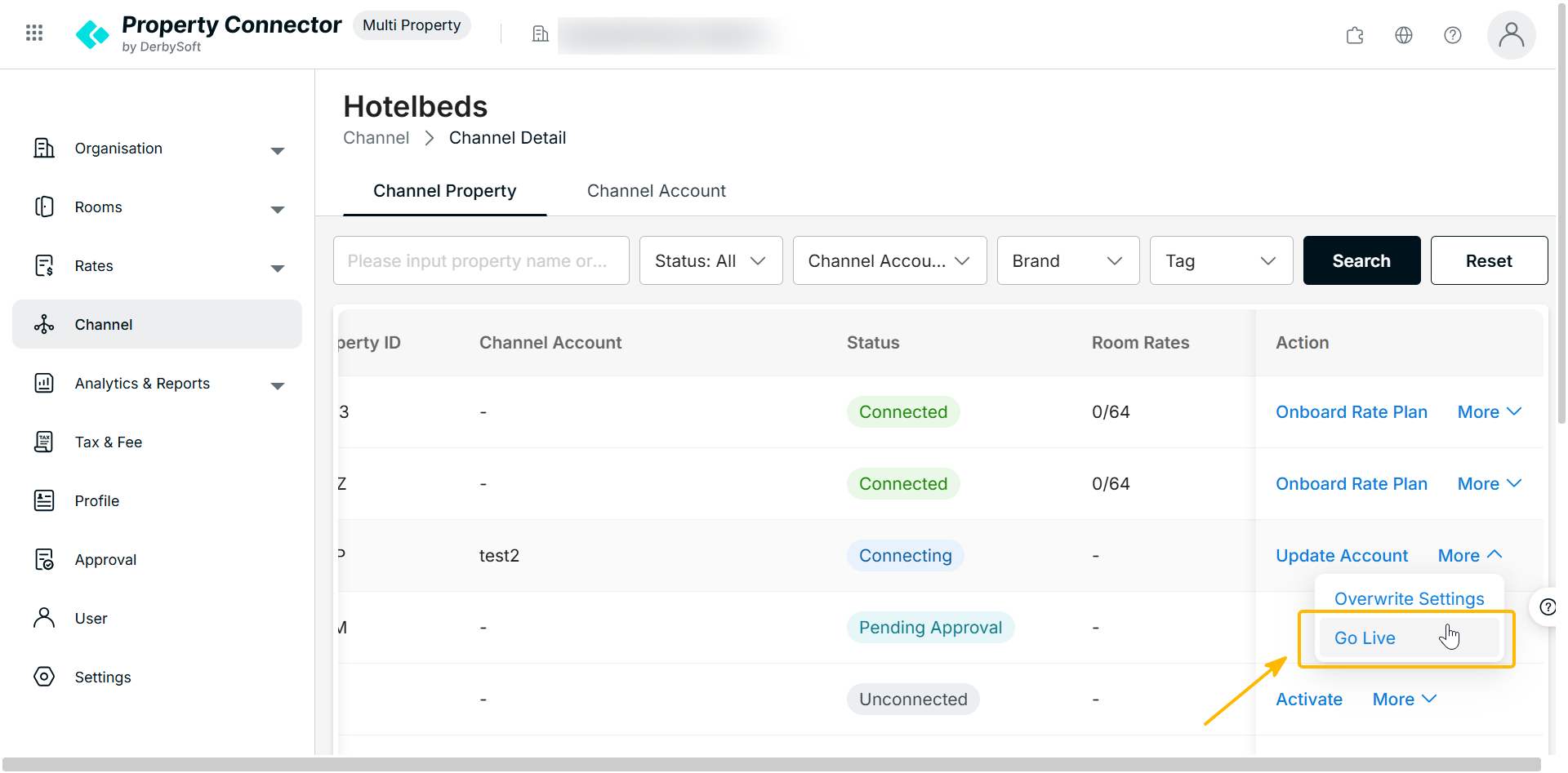
Task: Click the Room Rates column header
Action: click(x=1140, y=343)
